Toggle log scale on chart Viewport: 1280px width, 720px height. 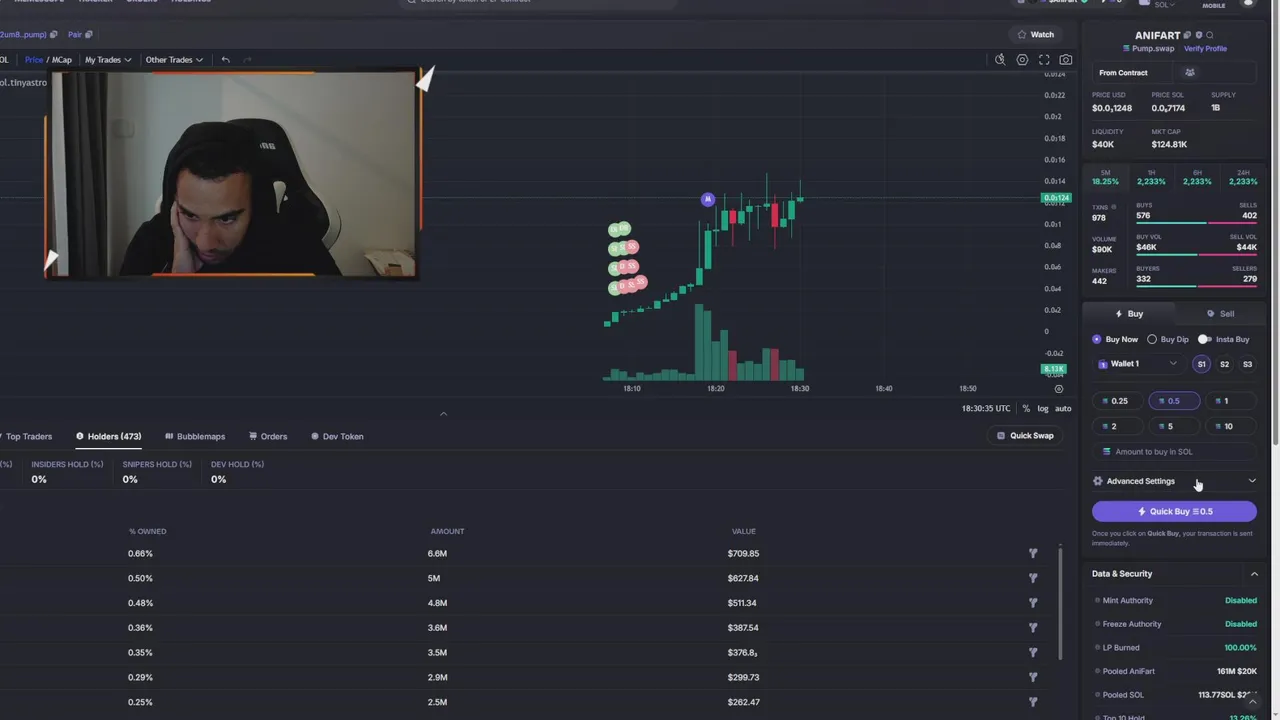1043,408
